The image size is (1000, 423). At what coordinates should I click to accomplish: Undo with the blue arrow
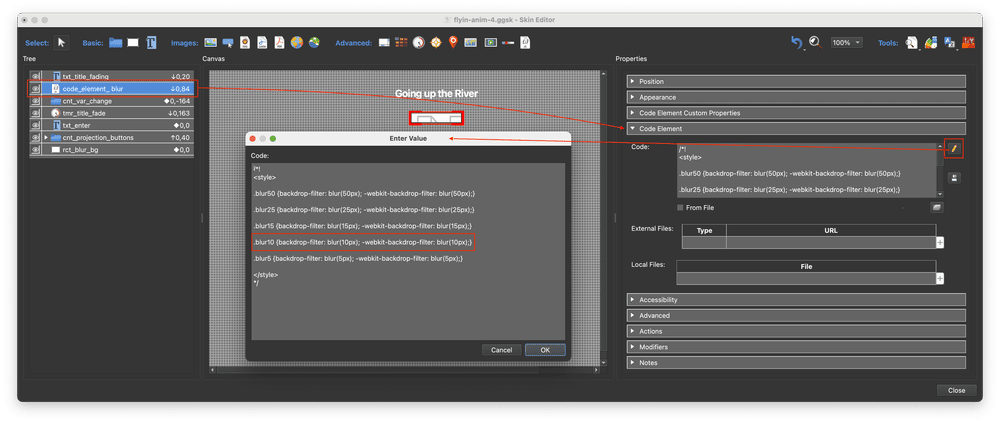click(x=797, y=43)
